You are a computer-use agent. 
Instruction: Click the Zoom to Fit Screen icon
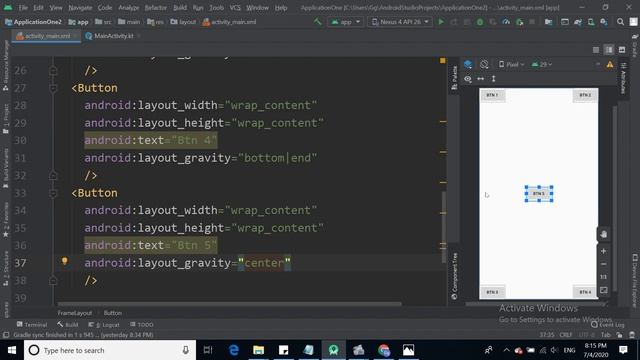(604, 290)
